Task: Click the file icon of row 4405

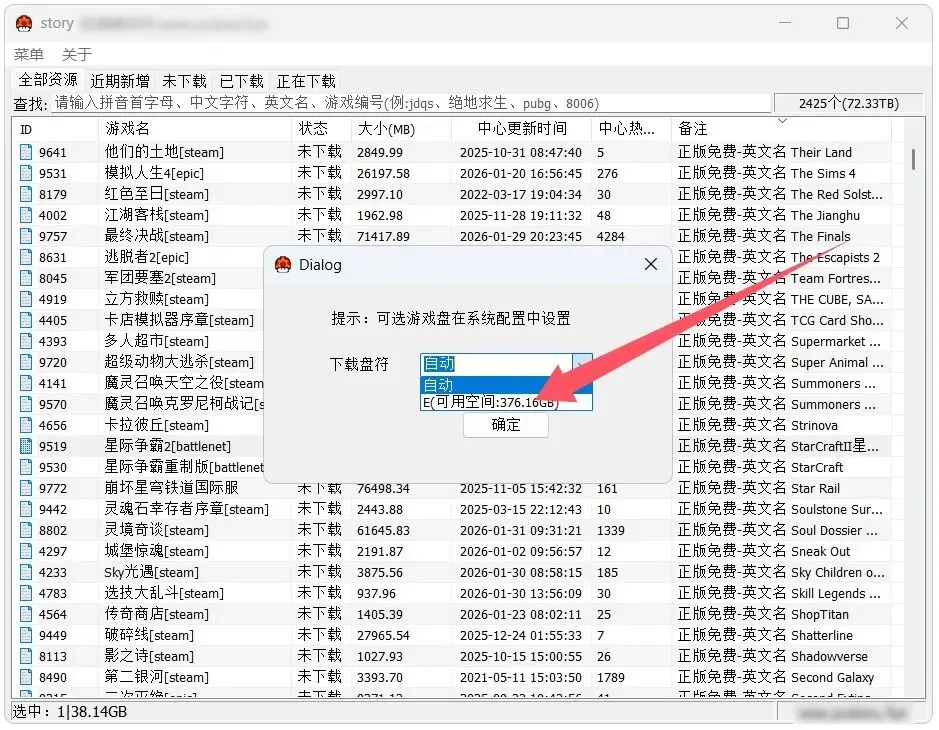Action: coord(26,320)
